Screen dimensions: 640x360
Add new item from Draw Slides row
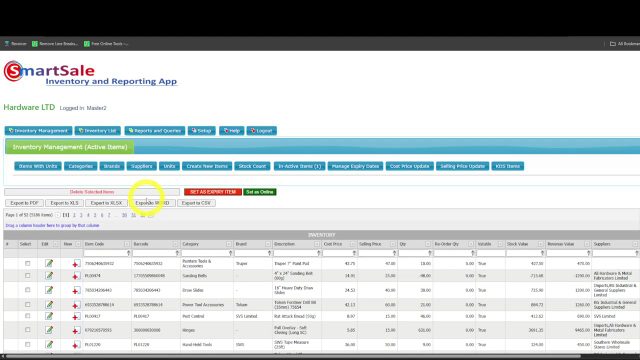76,290
